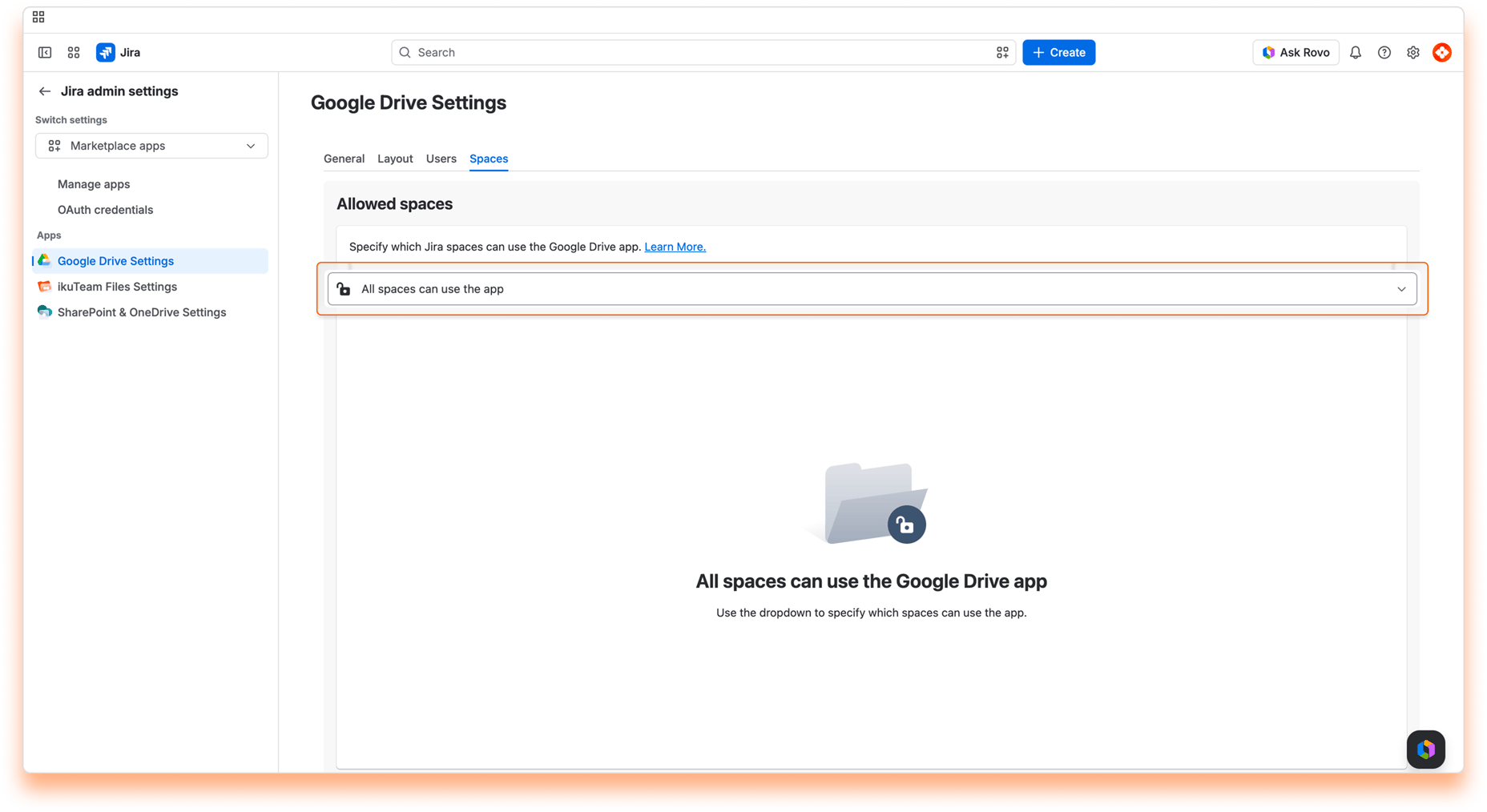Select Google Drive Settings in sidebar
This screenshot has height=812, width=1487.
pyautogui.click(x=151, y=261)
